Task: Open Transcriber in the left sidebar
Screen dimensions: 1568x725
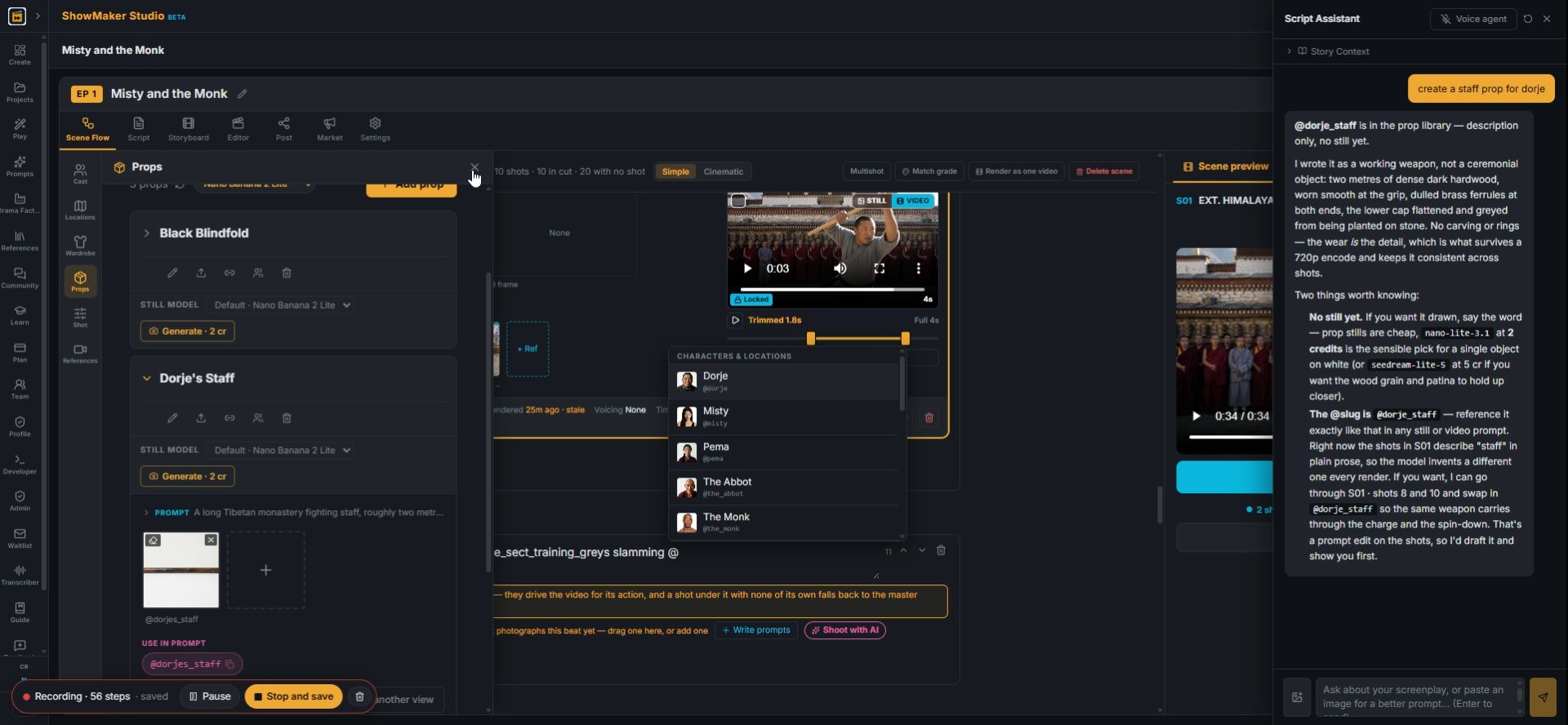Action: pyautogui.click(x=20, y=575)
